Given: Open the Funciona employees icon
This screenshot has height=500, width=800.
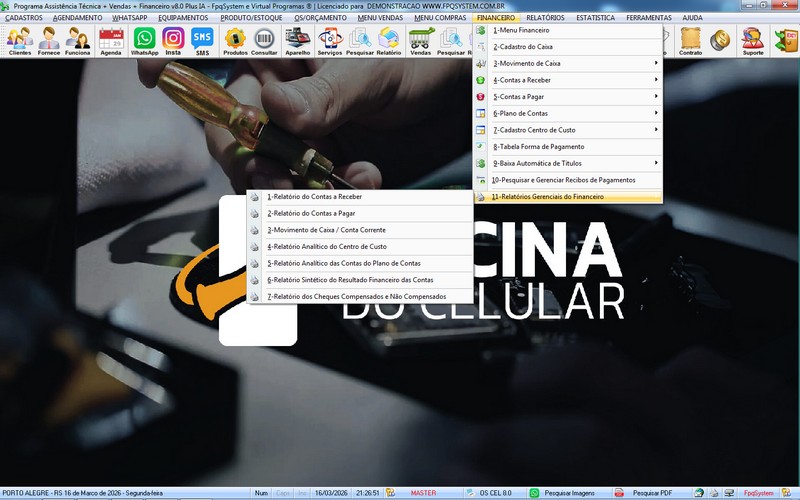Looking at the screenshot, I should [x=78, y=41].
